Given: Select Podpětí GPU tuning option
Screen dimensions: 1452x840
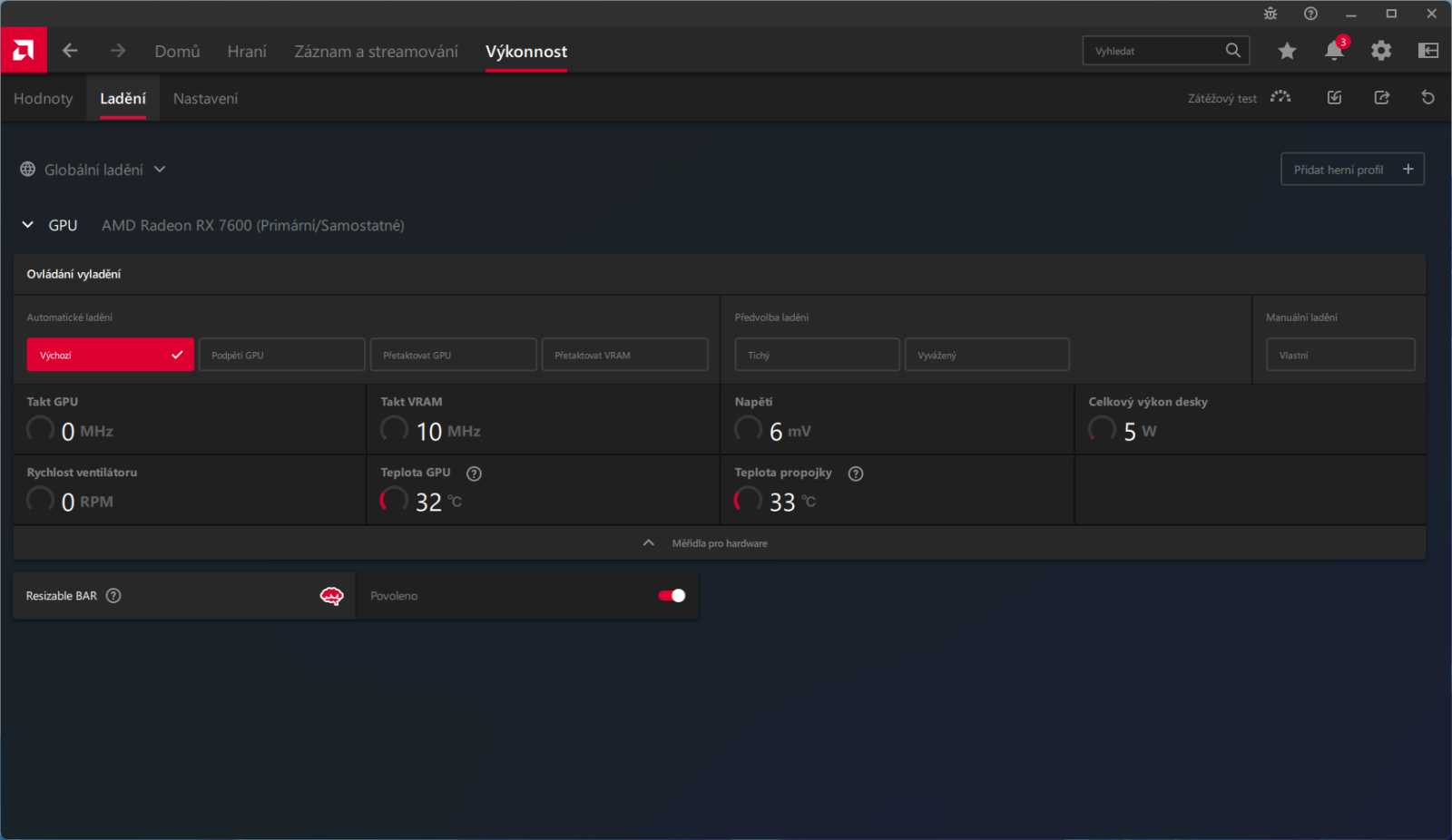Looking at the screenshot, I should 281,355.
